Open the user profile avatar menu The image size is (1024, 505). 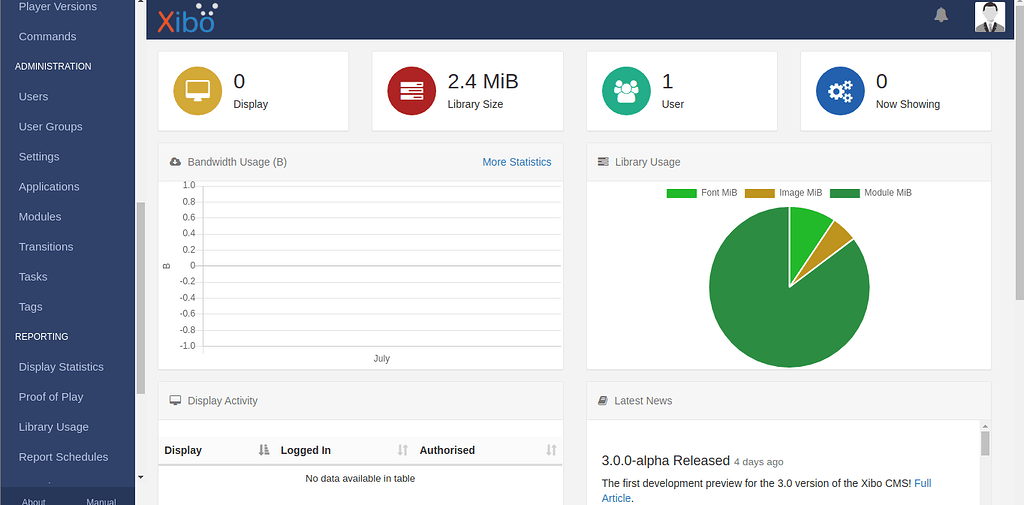(989, 16)
